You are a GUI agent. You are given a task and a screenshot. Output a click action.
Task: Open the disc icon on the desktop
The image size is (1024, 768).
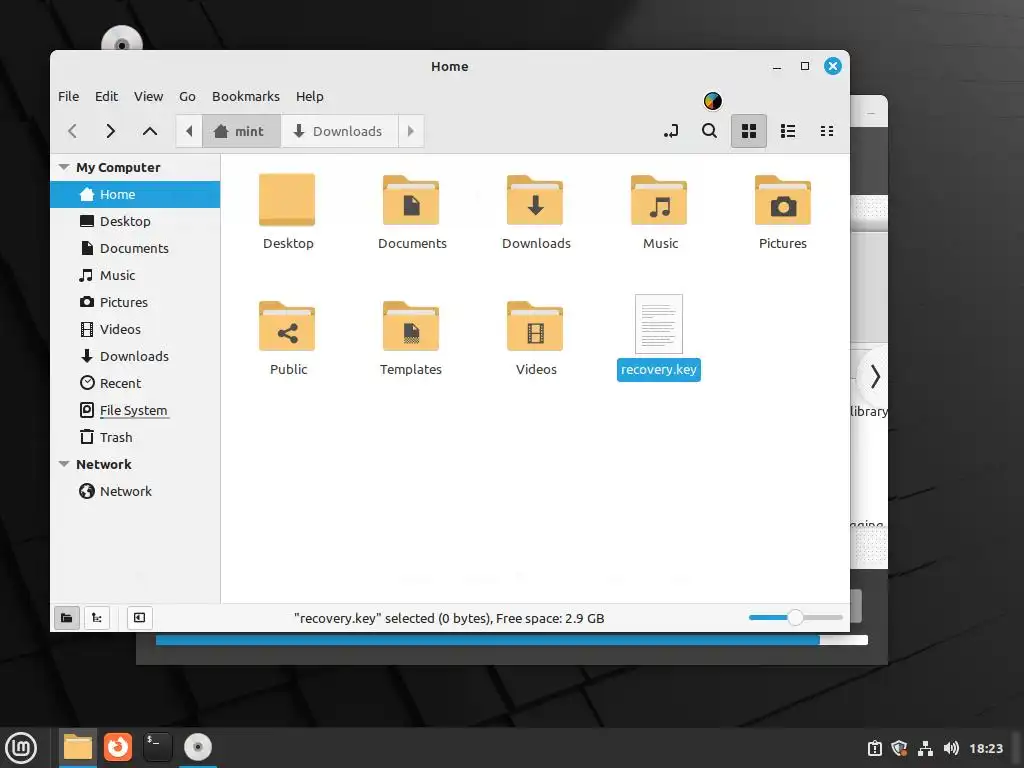coord(121,39)
